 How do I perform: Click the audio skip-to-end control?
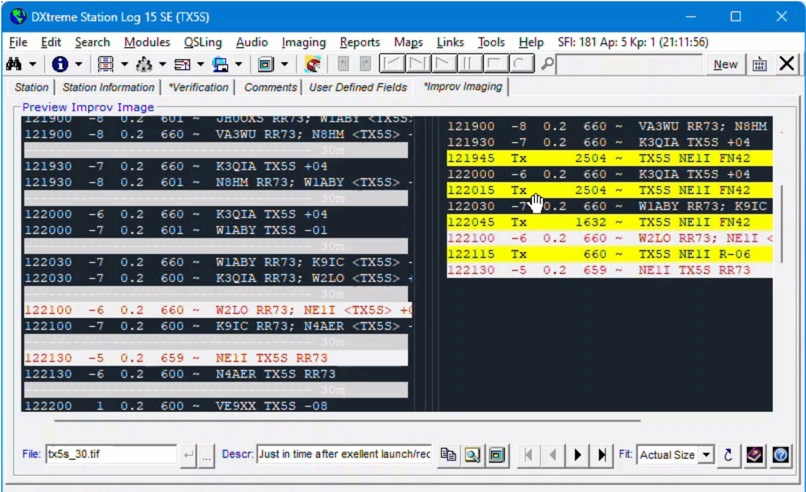click(417, 64)
